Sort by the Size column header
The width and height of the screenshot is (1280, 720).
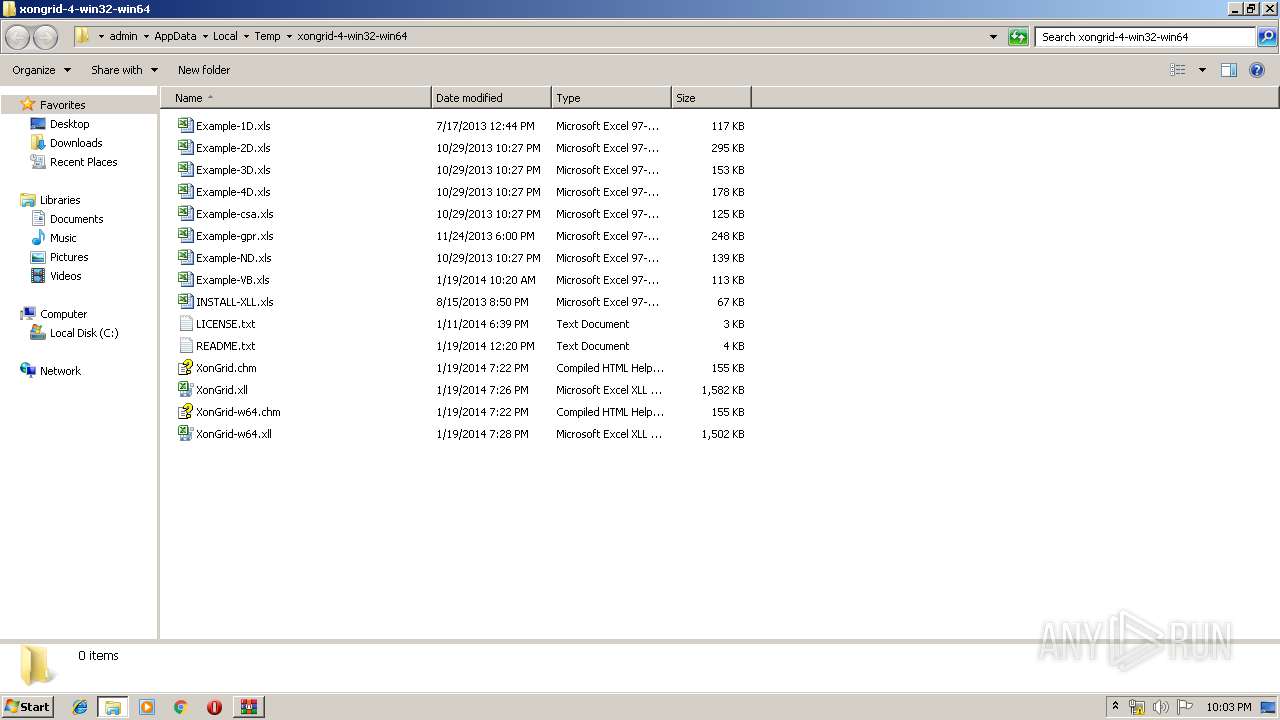[711, 98]
